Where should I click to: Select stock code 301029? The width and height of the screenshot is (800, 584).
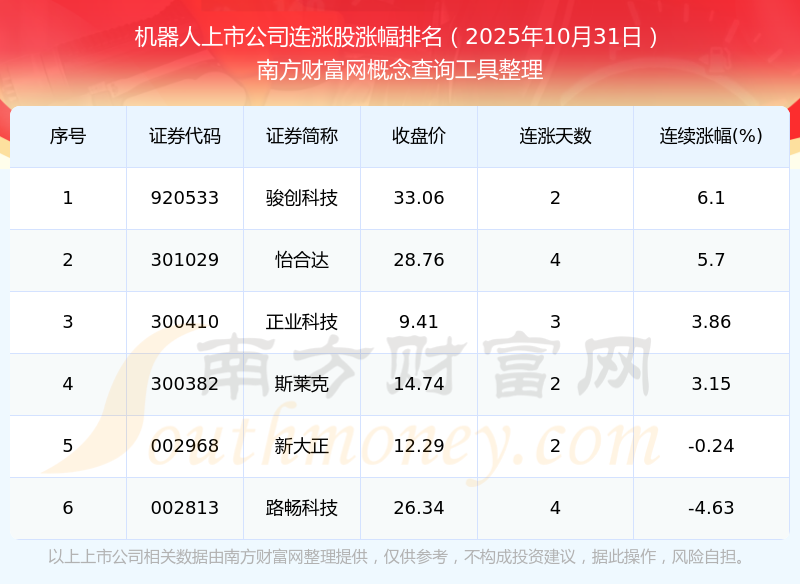point(185,260)
